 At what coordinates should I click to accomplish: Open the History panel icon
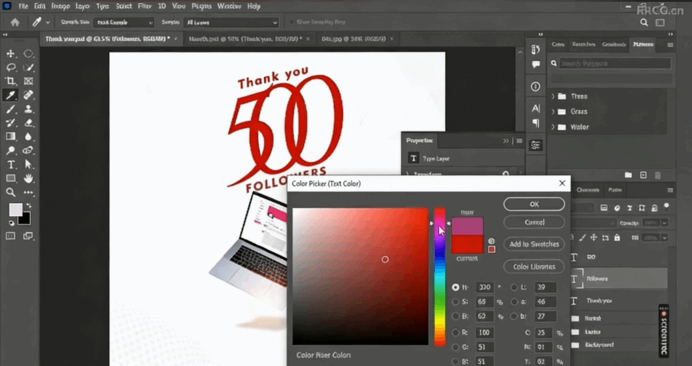(x=536, y=49)
